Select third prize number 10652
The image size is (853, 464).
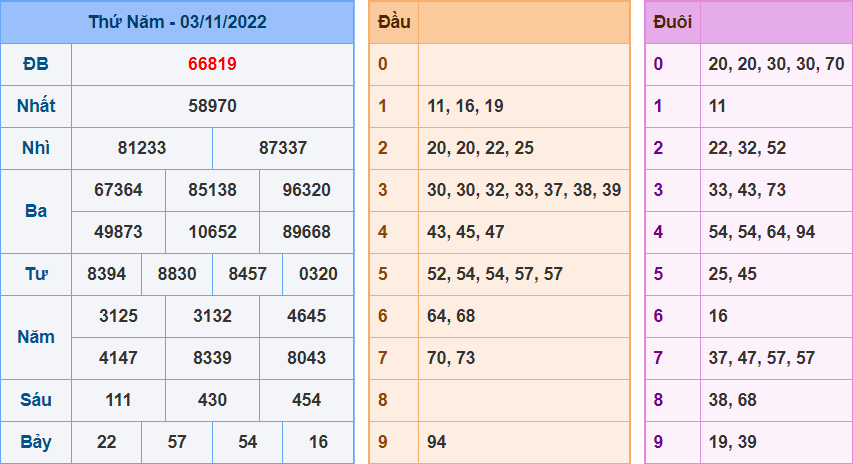(212, 231)
